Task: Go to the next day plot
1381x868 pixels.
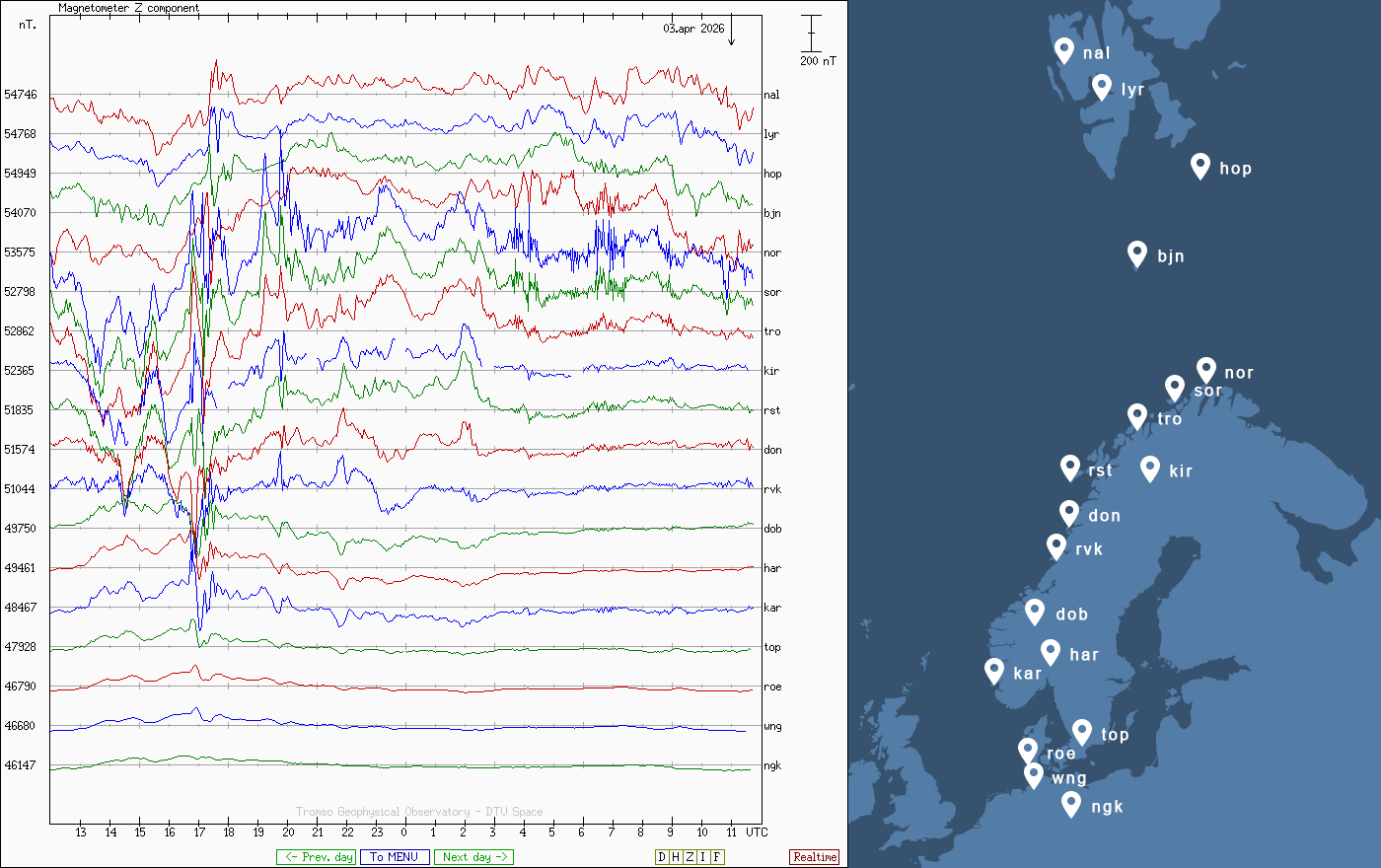Action: pyautogui.click(x=473, y=857)
